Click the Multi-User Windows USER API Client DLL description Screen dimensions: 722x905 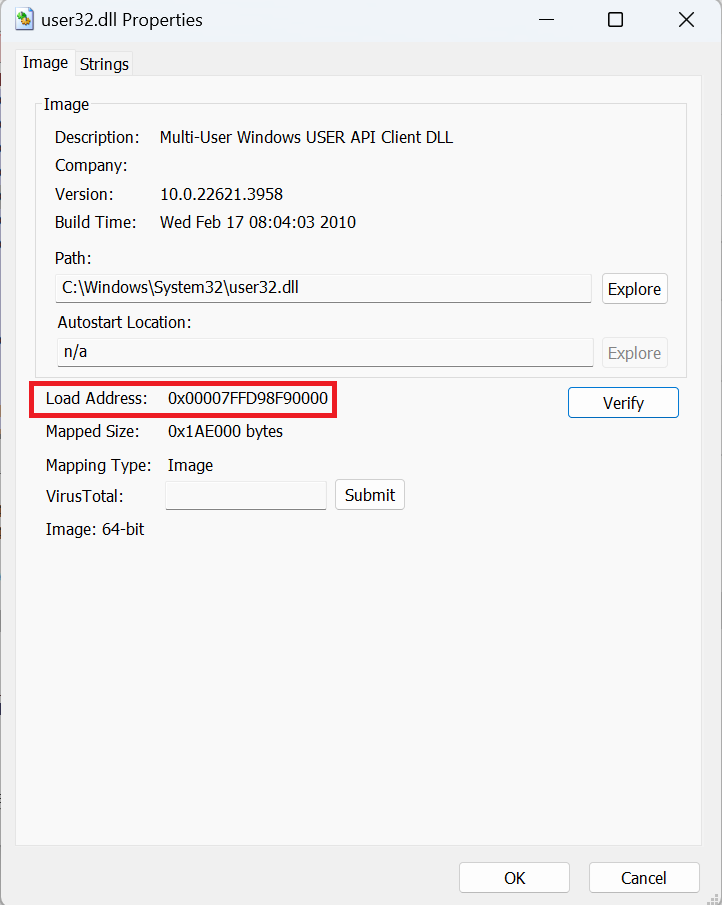point(306,137)
